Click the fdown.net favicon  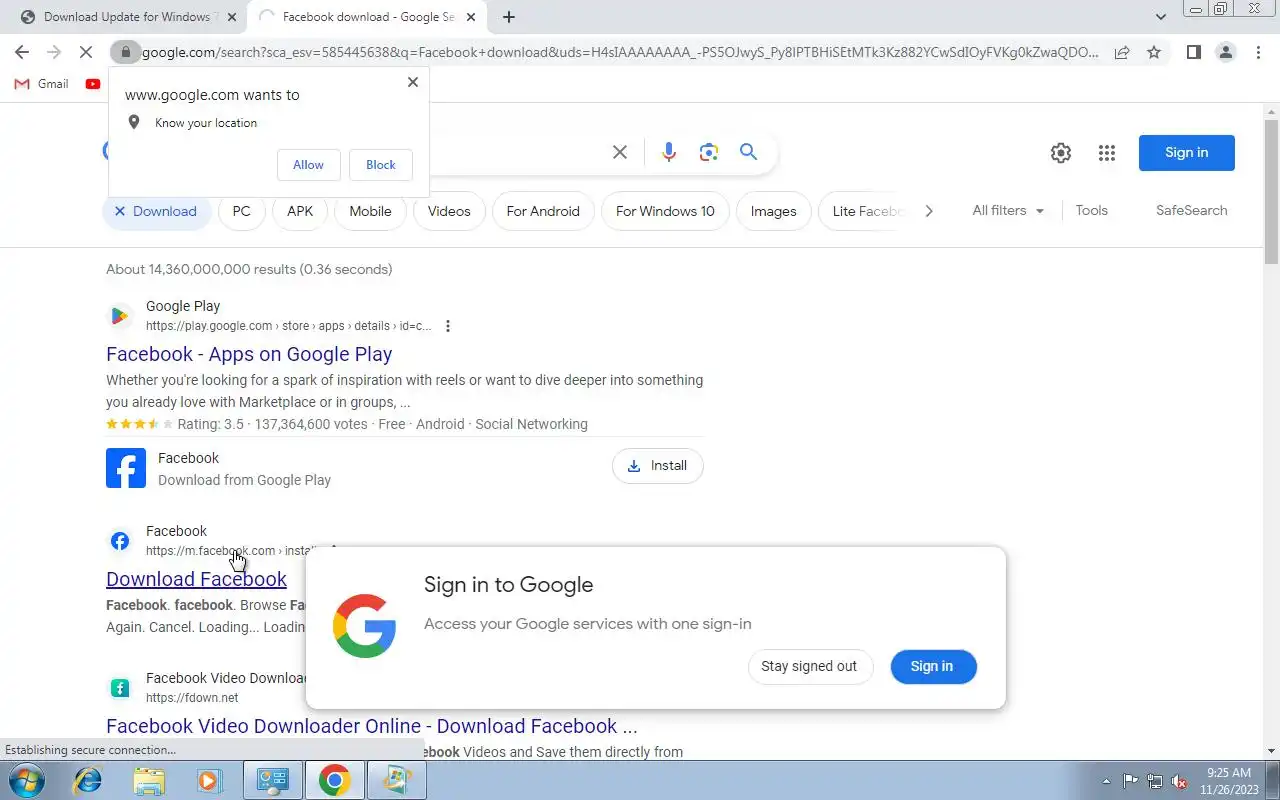coord(120,688)
